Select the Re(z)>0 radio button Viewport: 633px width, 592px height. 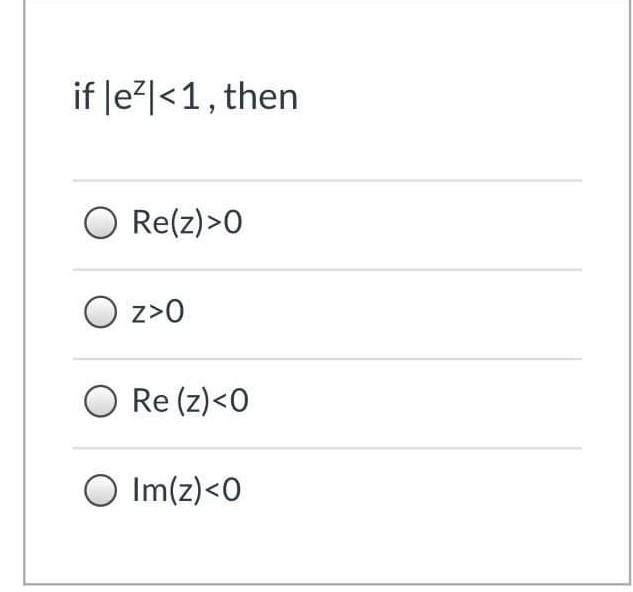point(101,223)
